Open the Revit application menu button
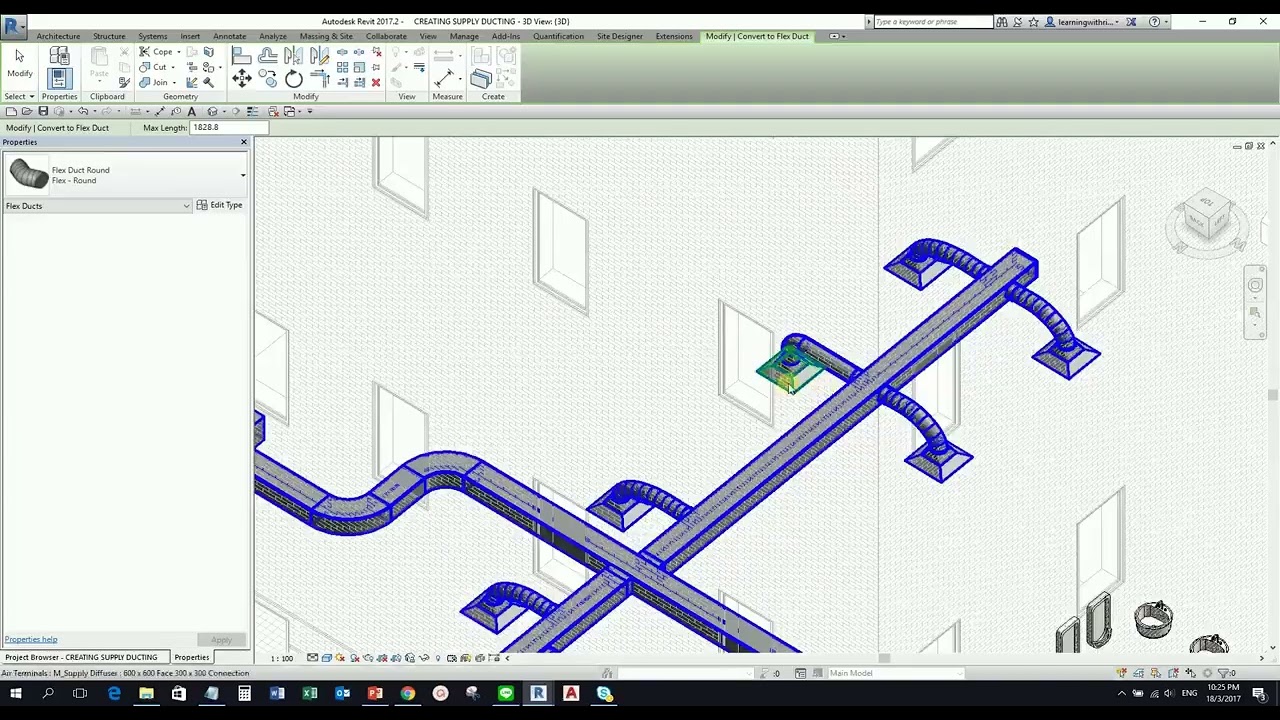1280x720 pixels. (x=13, y=25)
